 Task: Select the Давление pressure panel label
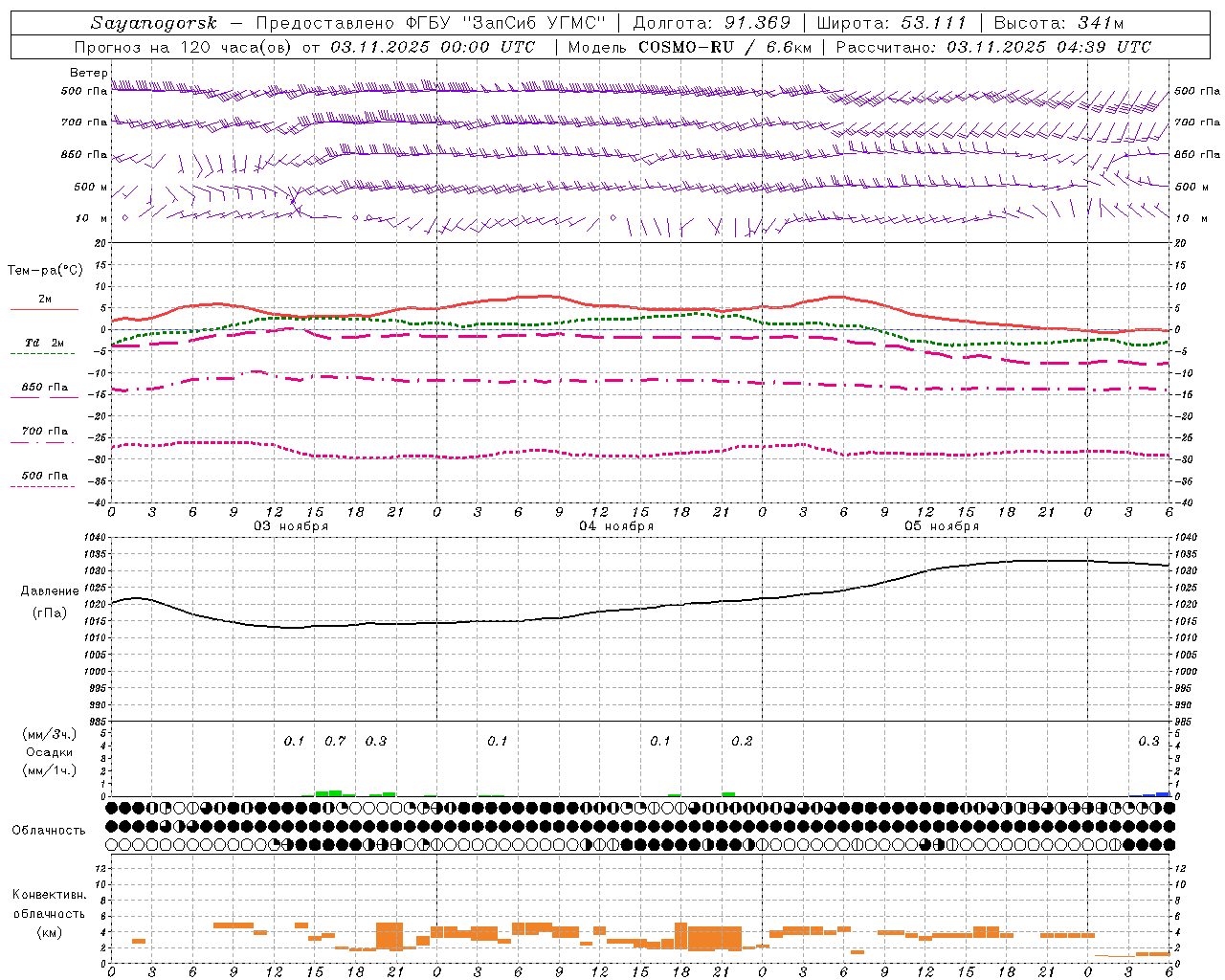50,591
